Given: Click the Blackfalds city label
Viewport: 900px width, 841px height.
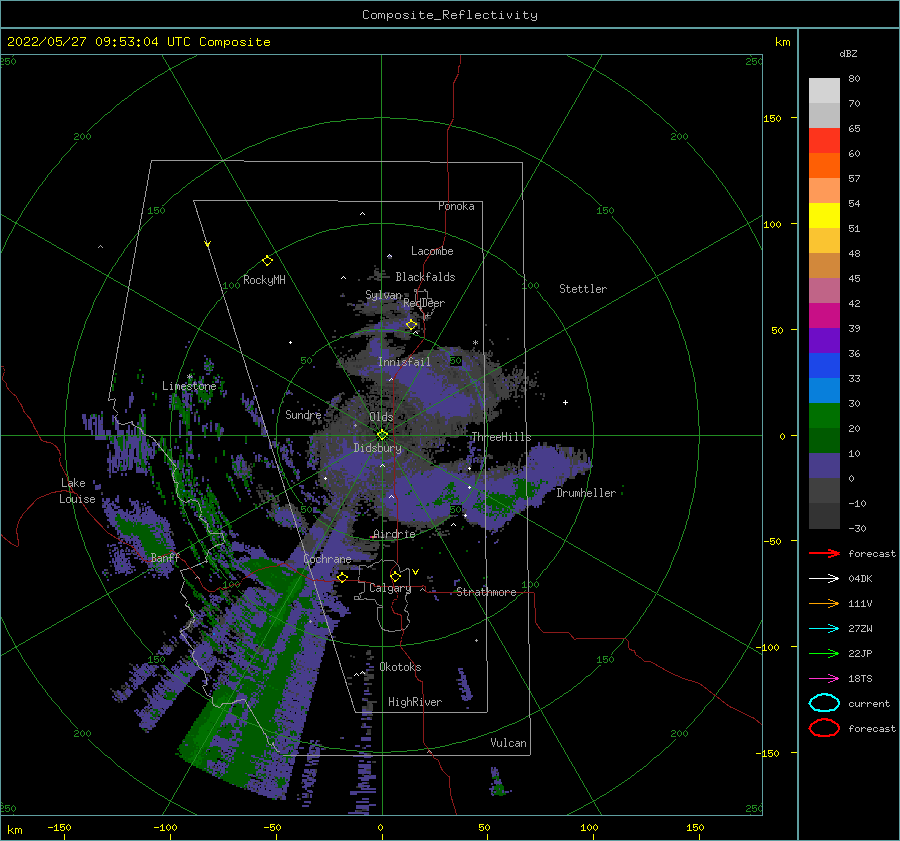Looking at the screenshot, I should (x=425, y=277).
